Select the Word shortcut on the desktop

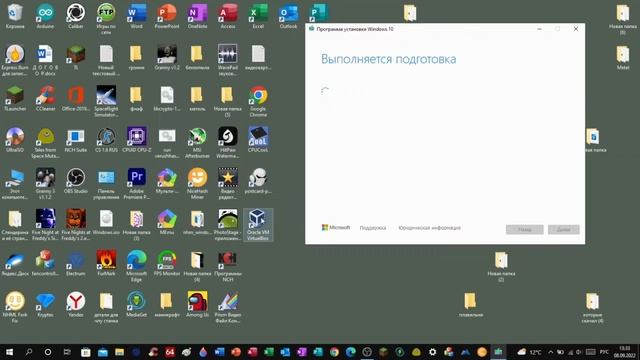click(136, 16)
